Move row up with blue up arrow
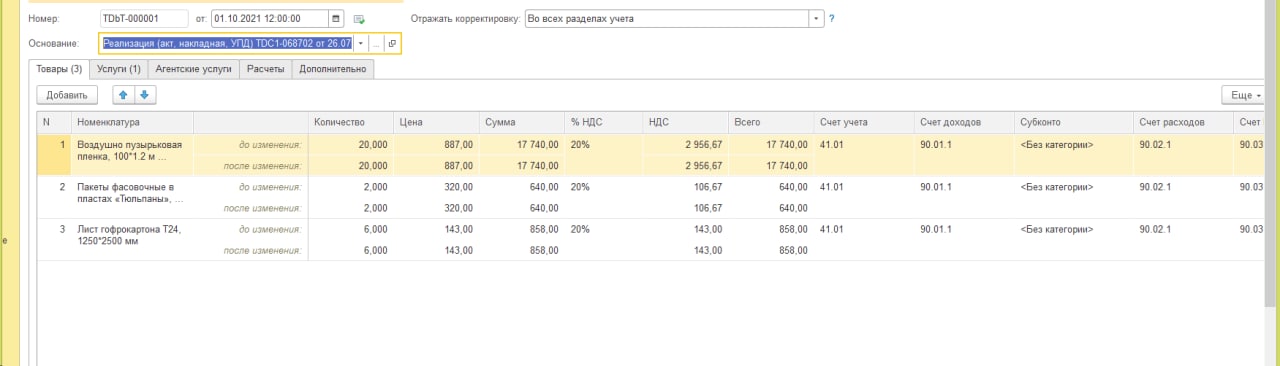 pos(123,95)
